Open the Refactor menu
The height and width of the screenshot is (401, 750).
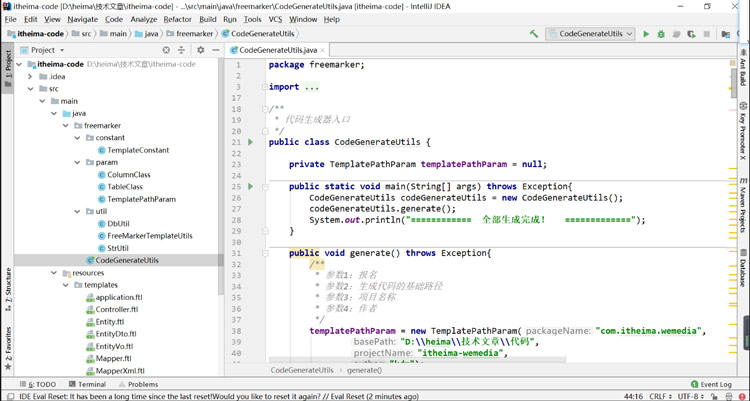coord(177,19)
